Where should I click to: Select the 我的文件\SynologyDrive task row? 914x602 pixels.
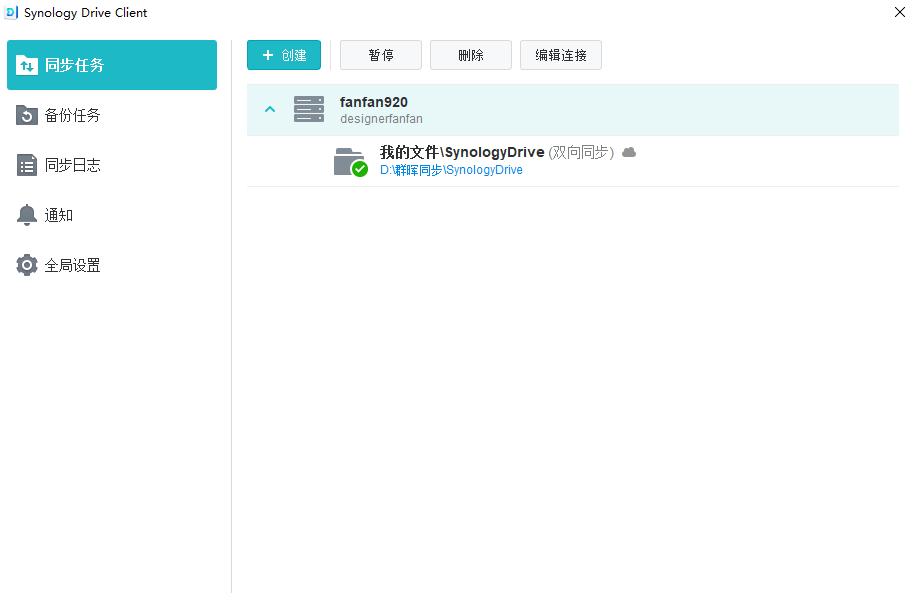tap(460, 152)
